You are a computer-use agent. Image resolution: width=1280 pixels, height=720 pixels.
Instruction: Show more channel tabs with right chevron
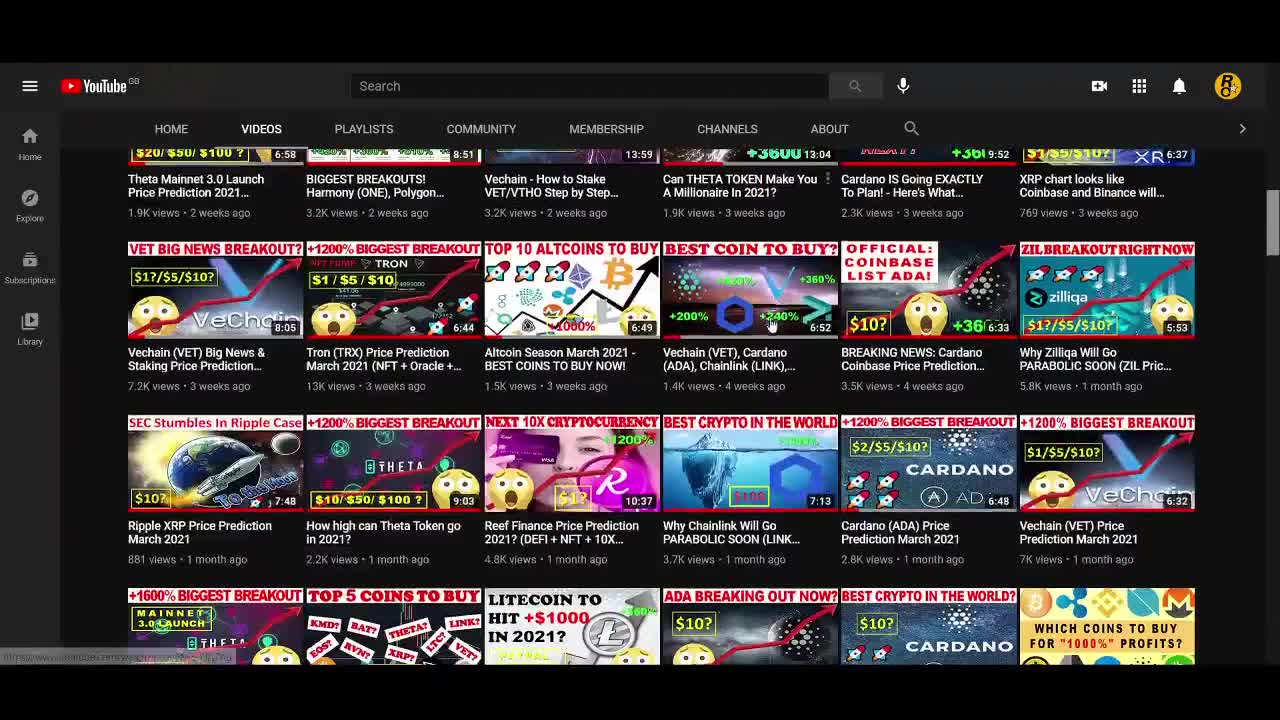(1242, 128)
